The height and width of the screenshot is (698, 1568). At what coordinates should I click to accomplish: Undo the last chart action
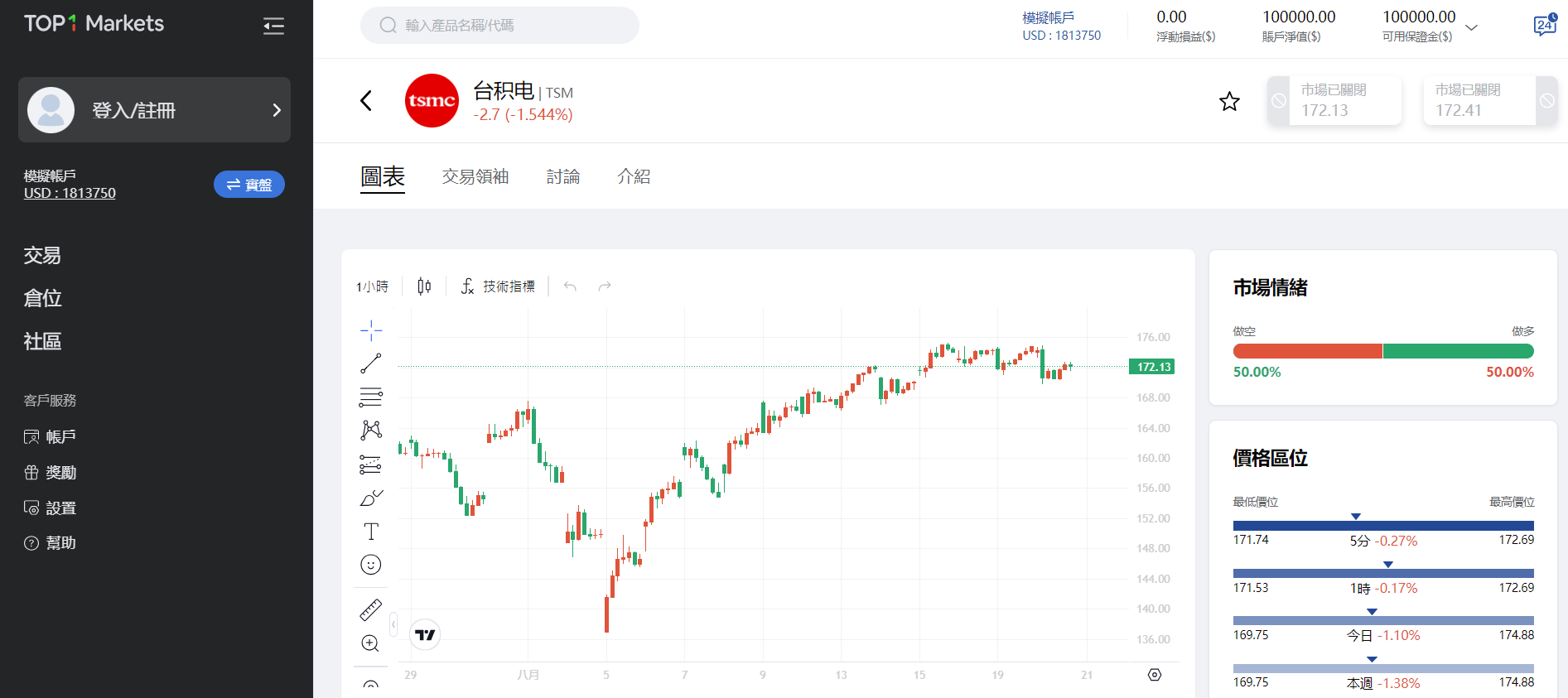pyautogui.click(x=570, y=286)
